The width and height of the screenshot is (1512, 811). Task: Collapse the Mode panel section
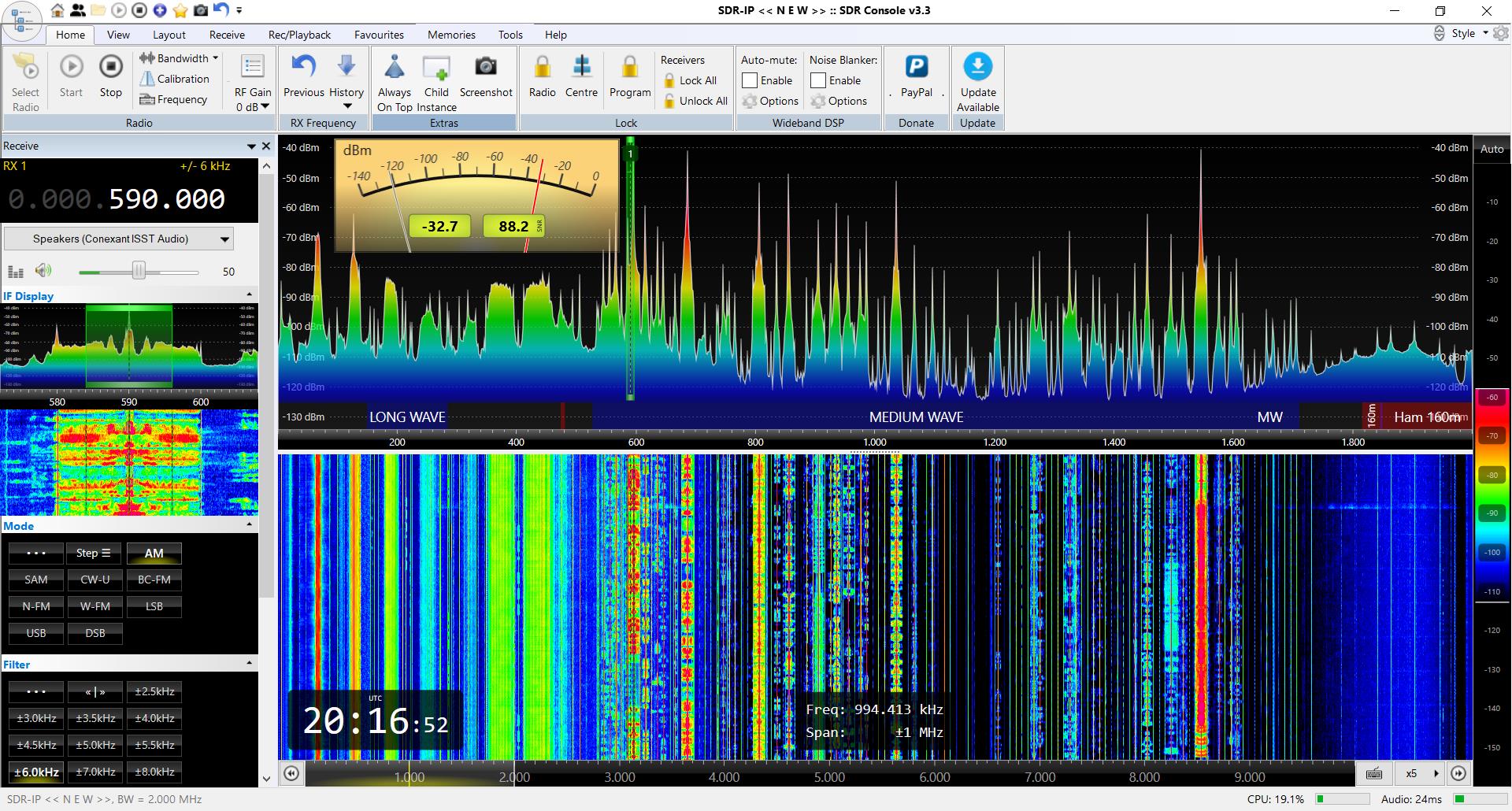tap(250, 524)
